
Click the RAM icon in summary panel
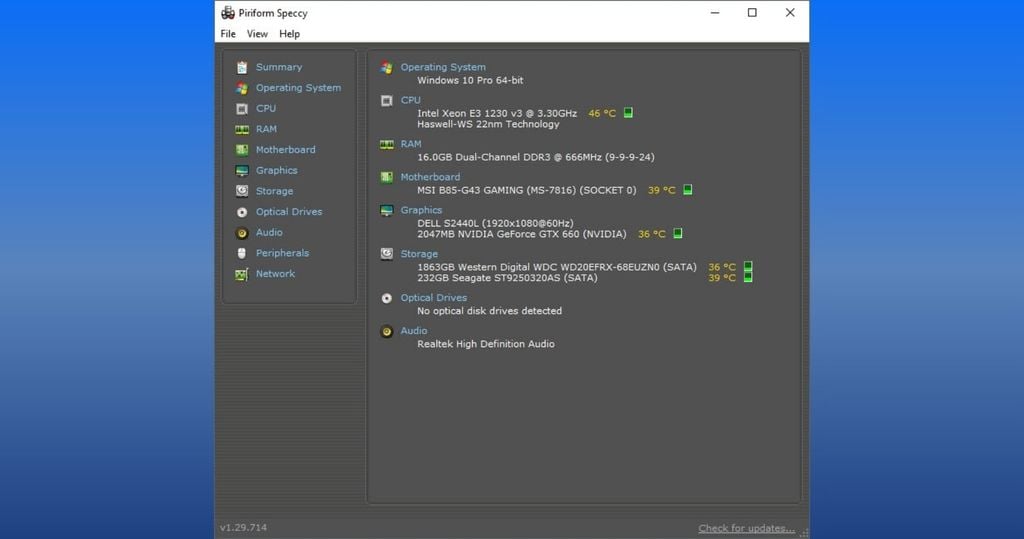pyautogui.click(x=387, y=144)
